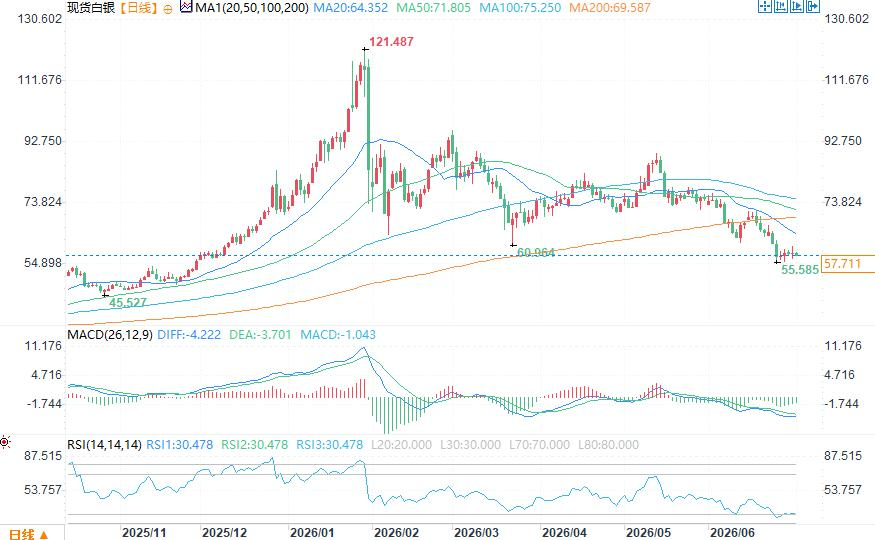The image size is (875, 540).
Task: Click the MA20:64.352 legend label
Action: click(350, 8)
